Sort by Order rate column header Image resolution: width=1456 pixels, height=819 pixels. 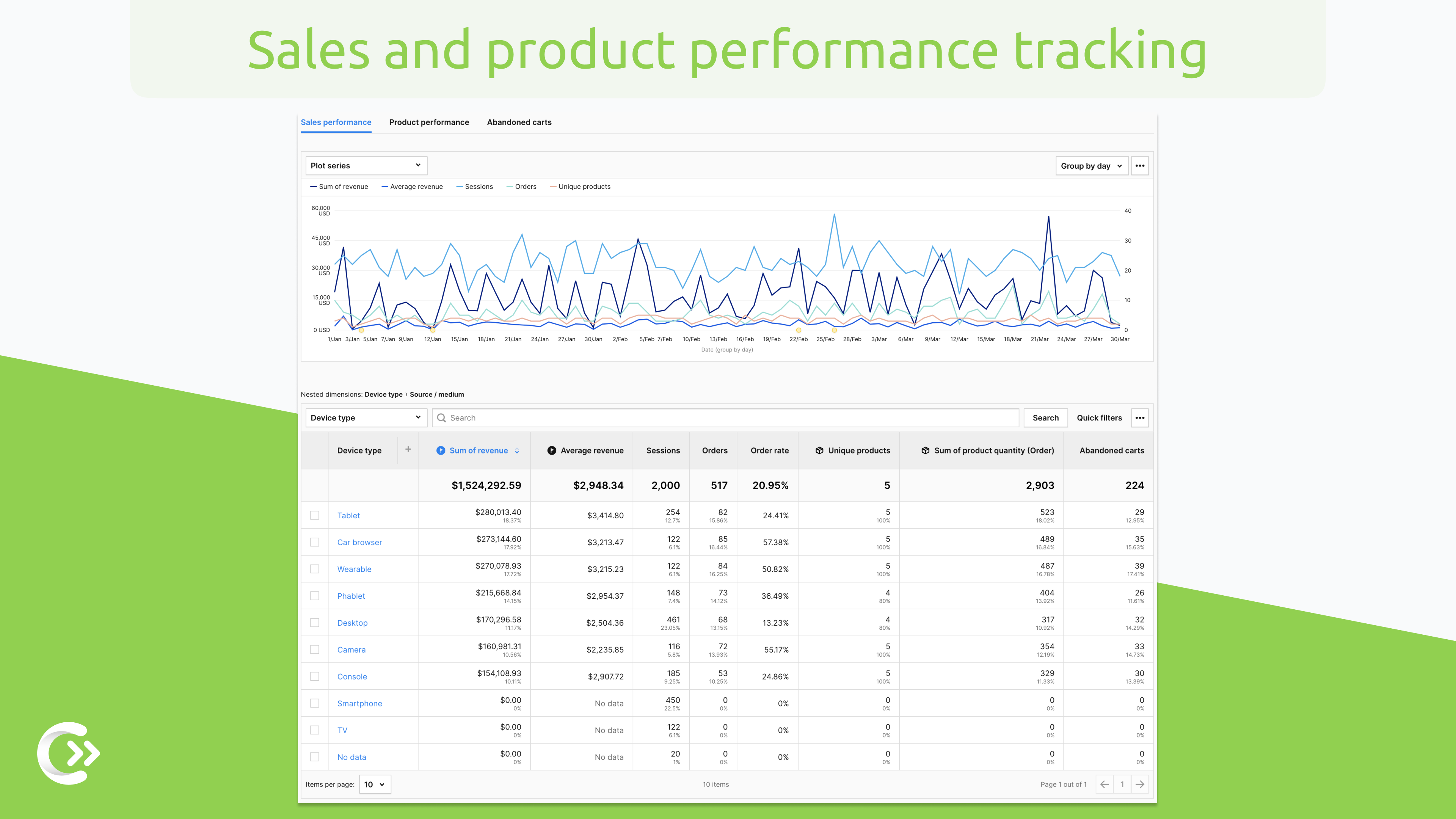769,450
